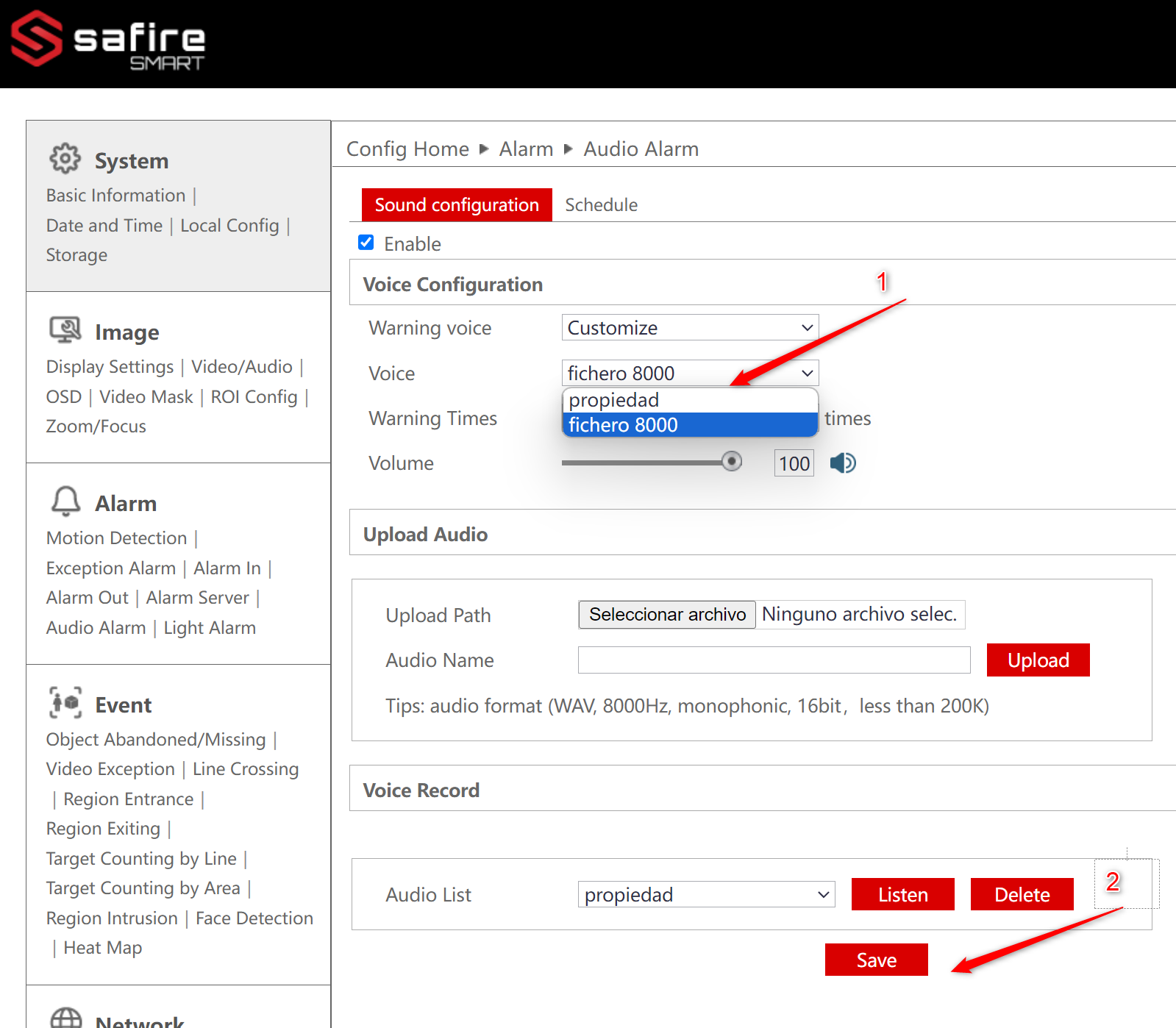Uncheck the Enable checkbox
Screen dimensions: 1176x1028
(x=366, y=243)
